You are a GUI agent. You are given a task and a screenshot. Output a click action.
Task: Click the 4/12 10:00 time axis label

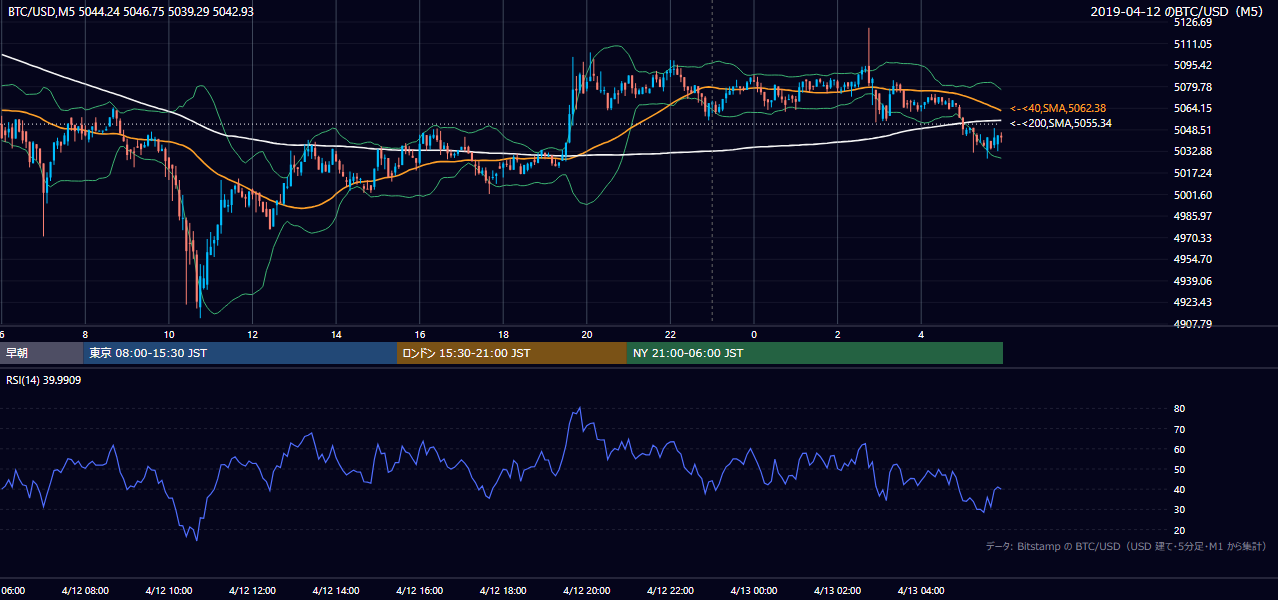(168, 591)
